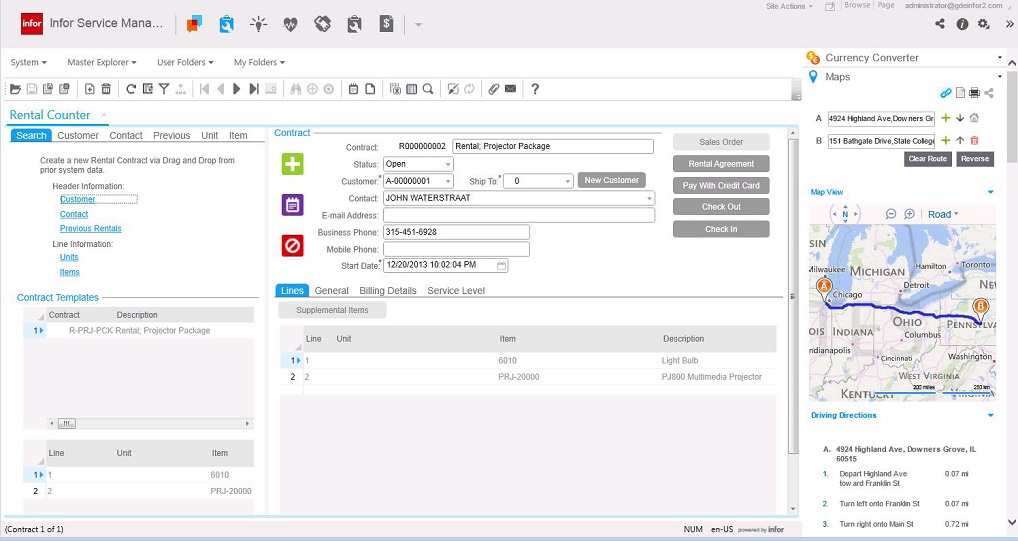Click the E-mail Address input field
Image resolution: width=1018 pixels, height=541 pixels.
coord(518,215)
